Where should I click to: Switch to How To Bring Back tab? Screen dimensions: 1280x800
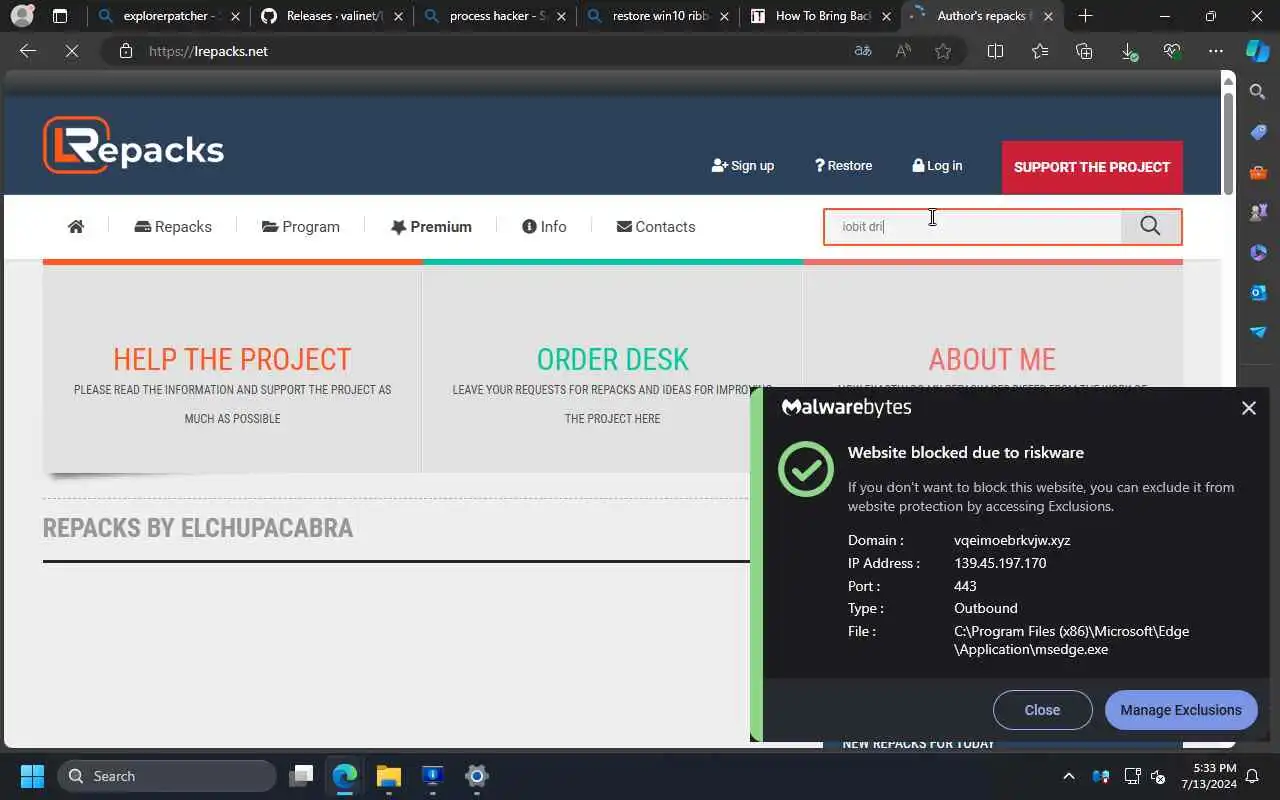822,16
